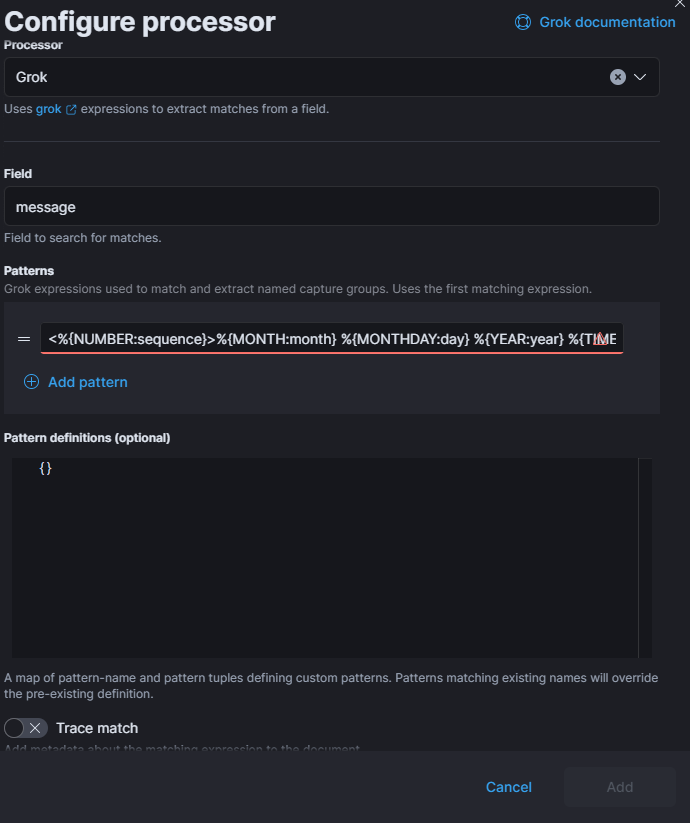690x823 pixels.
Task: Expand the Processor dropdown chevron
Action: [640, 77]
